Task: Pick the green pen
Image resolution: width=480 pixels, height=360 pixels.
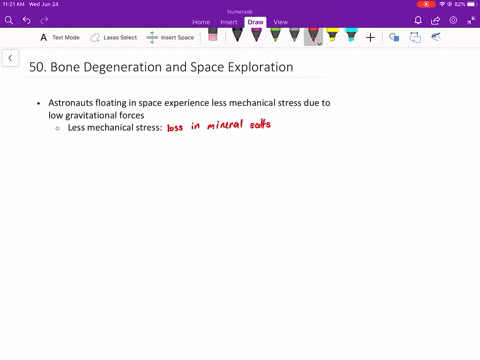Action: (x=275, y=35)
